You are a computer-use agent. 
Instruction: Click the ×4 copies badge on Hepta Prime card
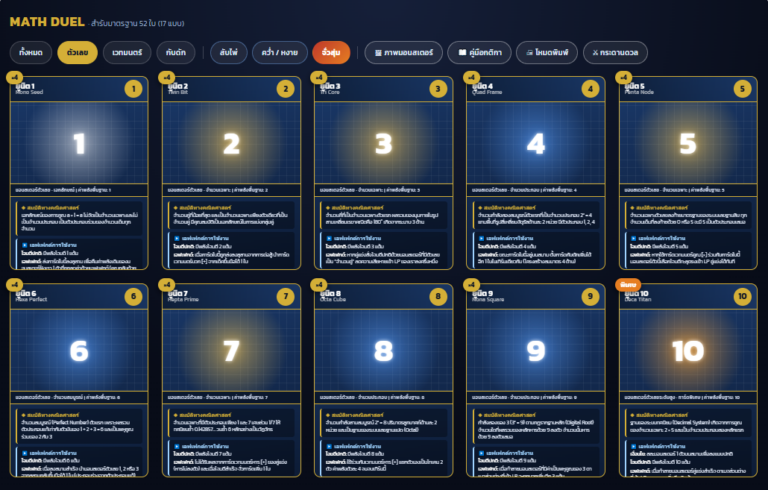(x=167, y=285)
